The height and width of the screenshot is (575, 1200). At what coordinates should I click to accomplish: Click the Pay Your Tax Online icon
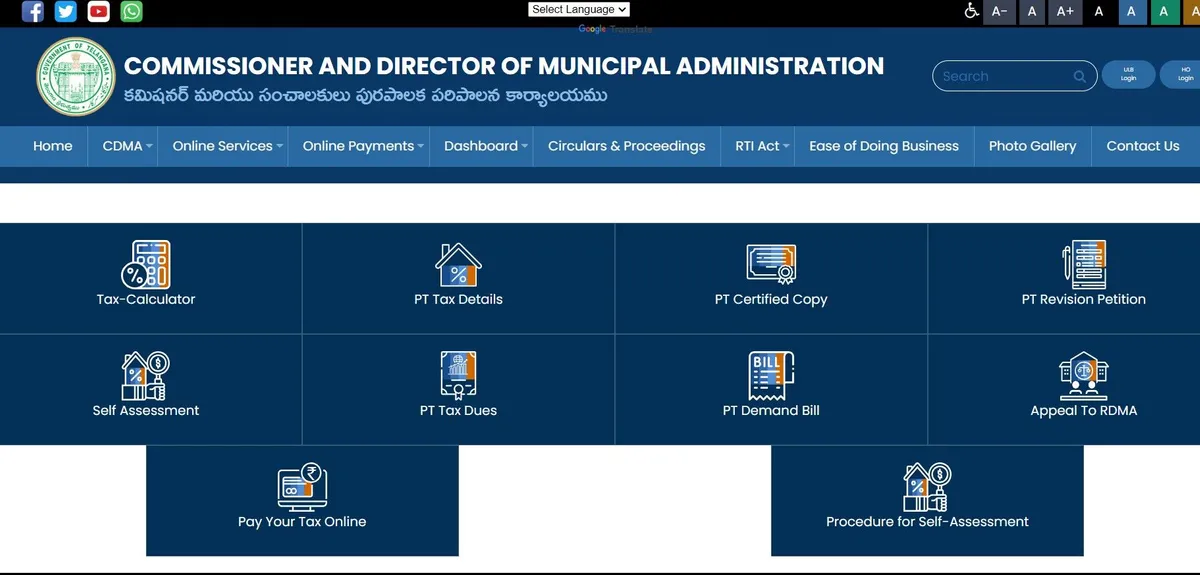[x=302, y=487]
